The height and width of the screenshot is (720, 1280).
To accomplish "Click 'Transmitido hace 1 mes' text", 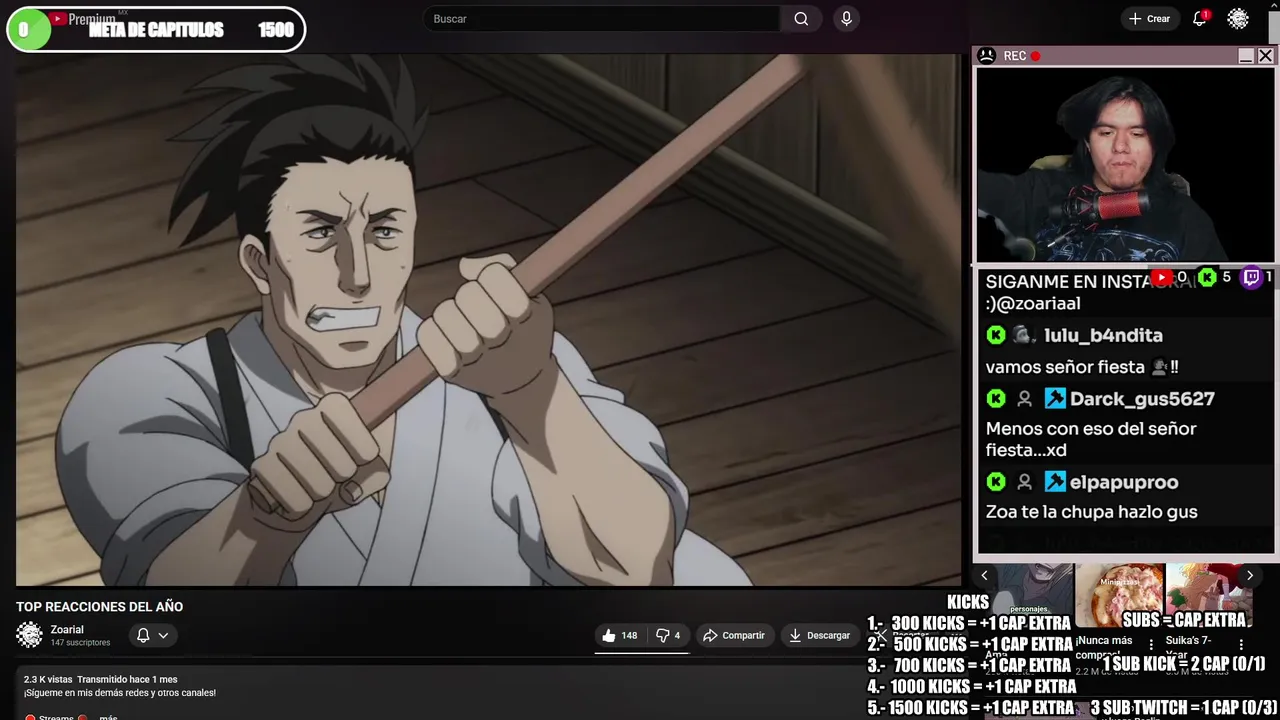I will [127, 680].
